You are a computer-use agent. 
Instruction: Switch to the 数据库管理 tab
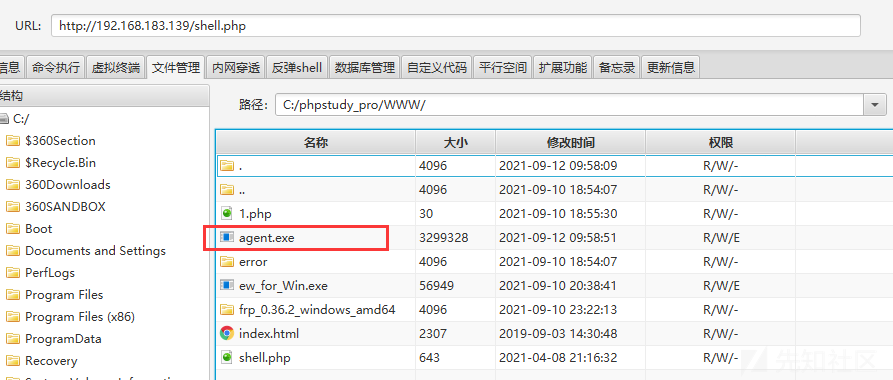click(x=364, y=67)
